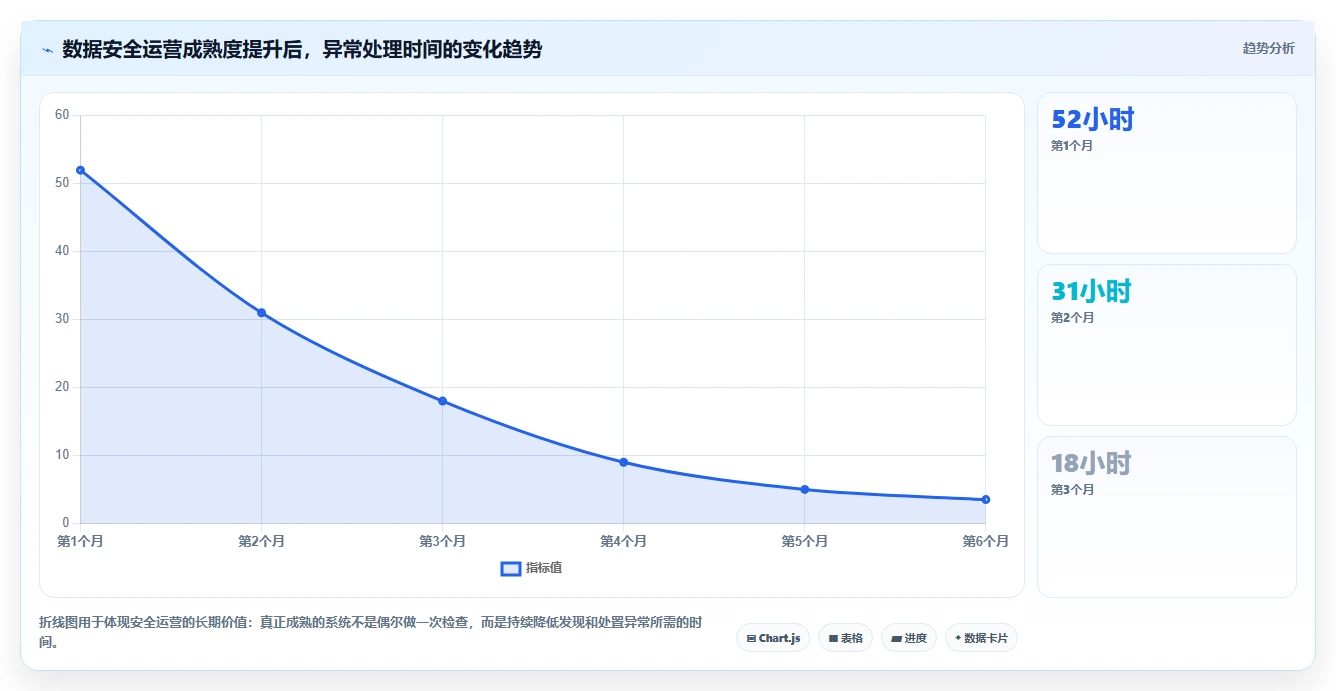The height and width of the screenshot is (691, 1336).
Task: Click the data point for 第5个月
Action: [x=804, y=489]
